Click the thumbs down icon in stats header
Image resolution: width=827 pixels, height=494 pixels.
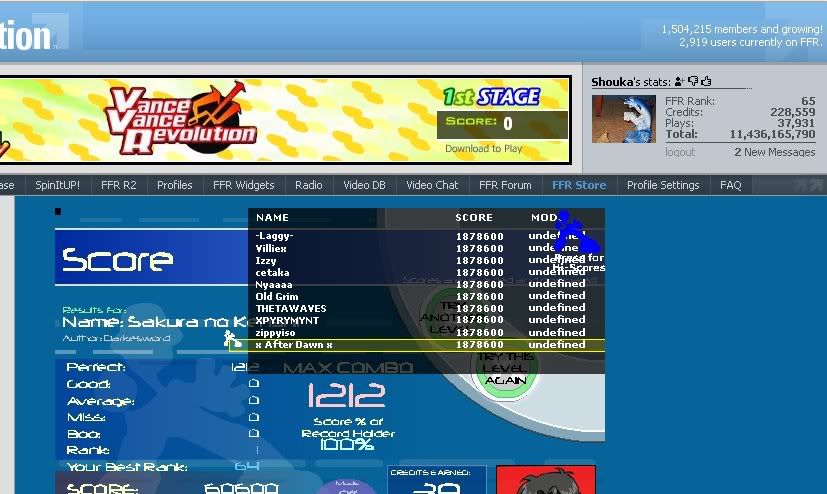pos(693,82)
